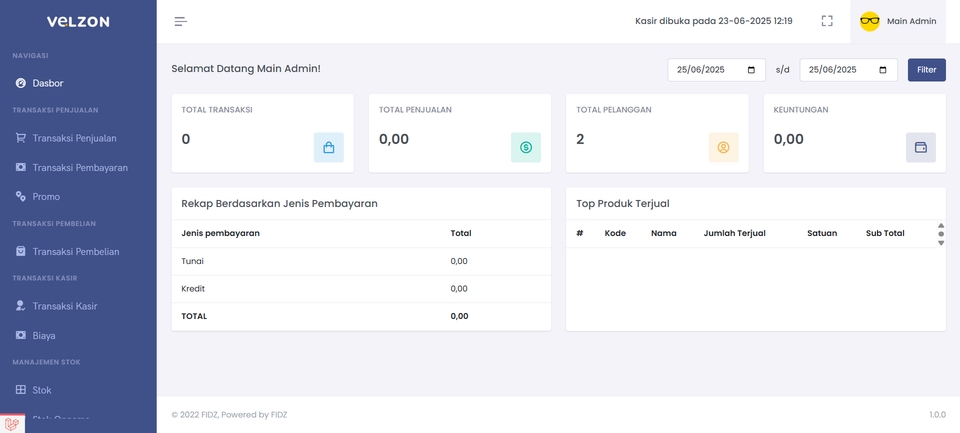The image size is (960, 433).
Task: Open the Main Admin avatar menu
Action: click(x=869, y=21)
